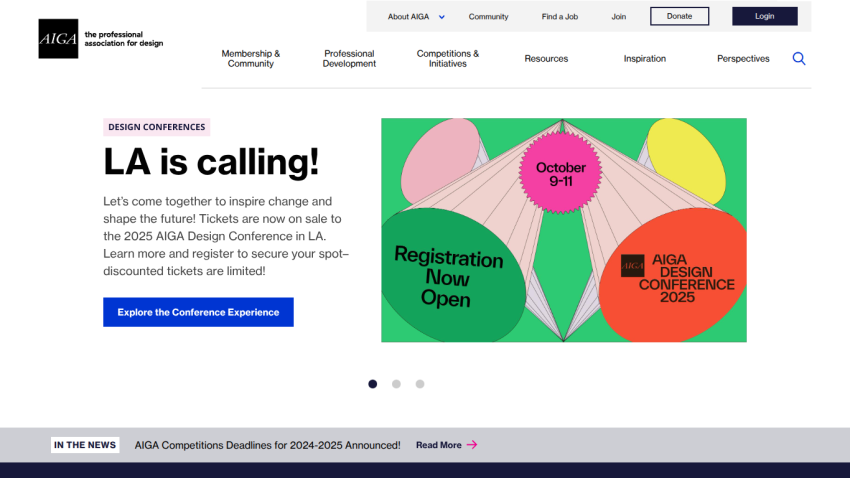Open the Resources menu

point(546,59)
